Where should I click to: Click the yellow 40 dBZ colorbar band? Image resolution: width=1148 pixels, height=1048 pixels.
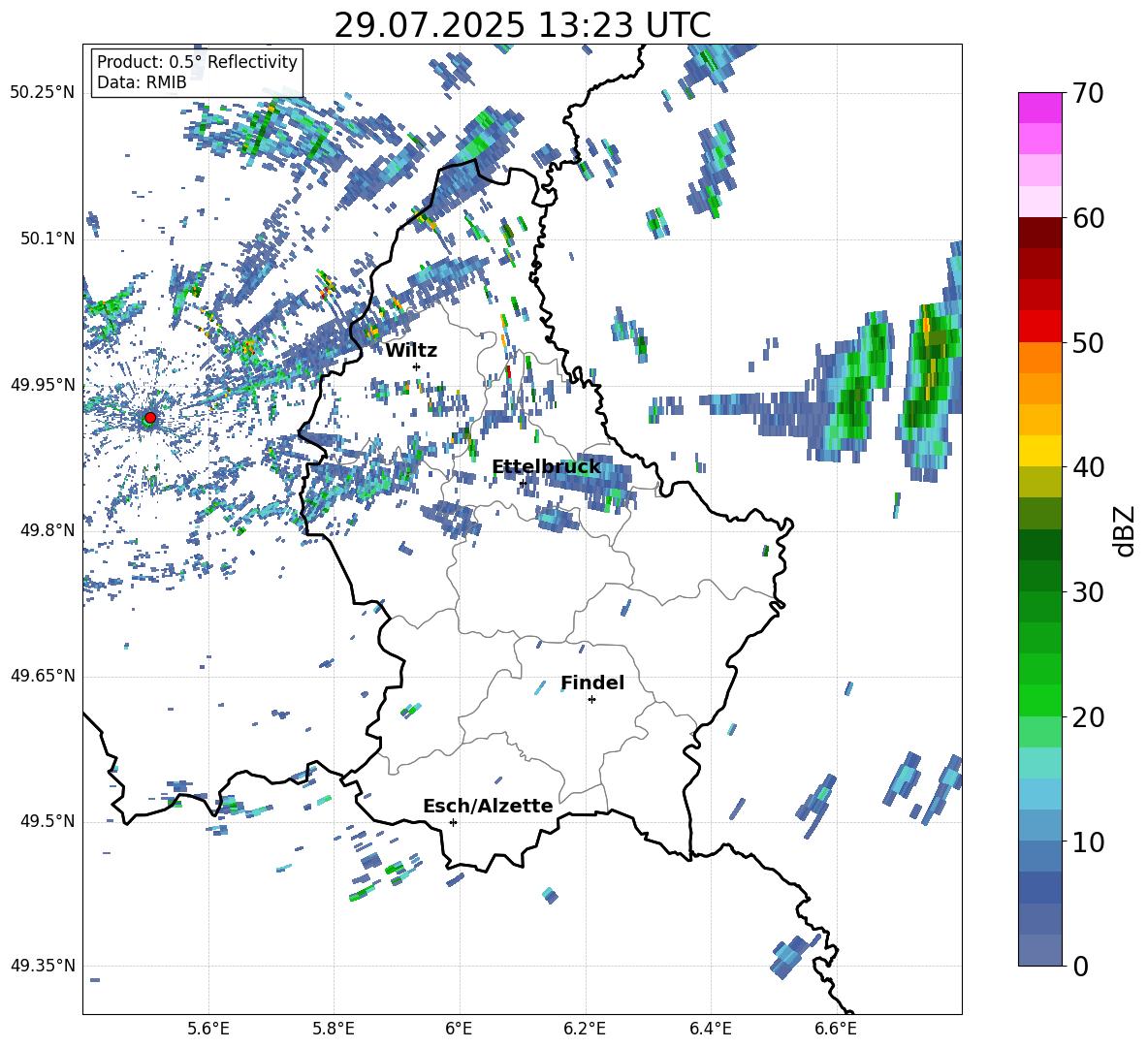(x=1039, y=451)
